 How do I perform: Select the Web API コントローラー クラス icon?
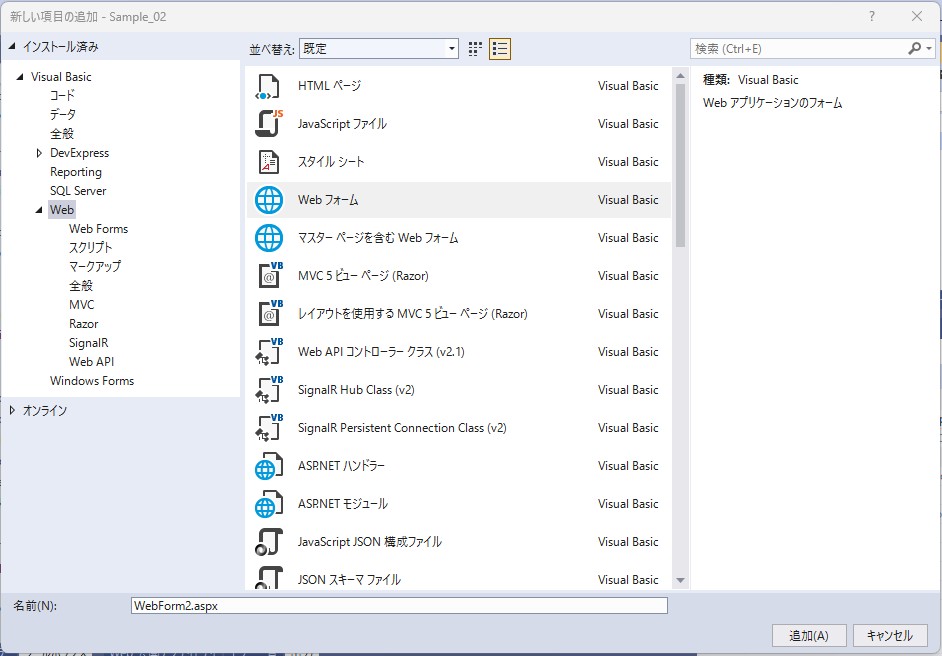click(x=269, y=352)
